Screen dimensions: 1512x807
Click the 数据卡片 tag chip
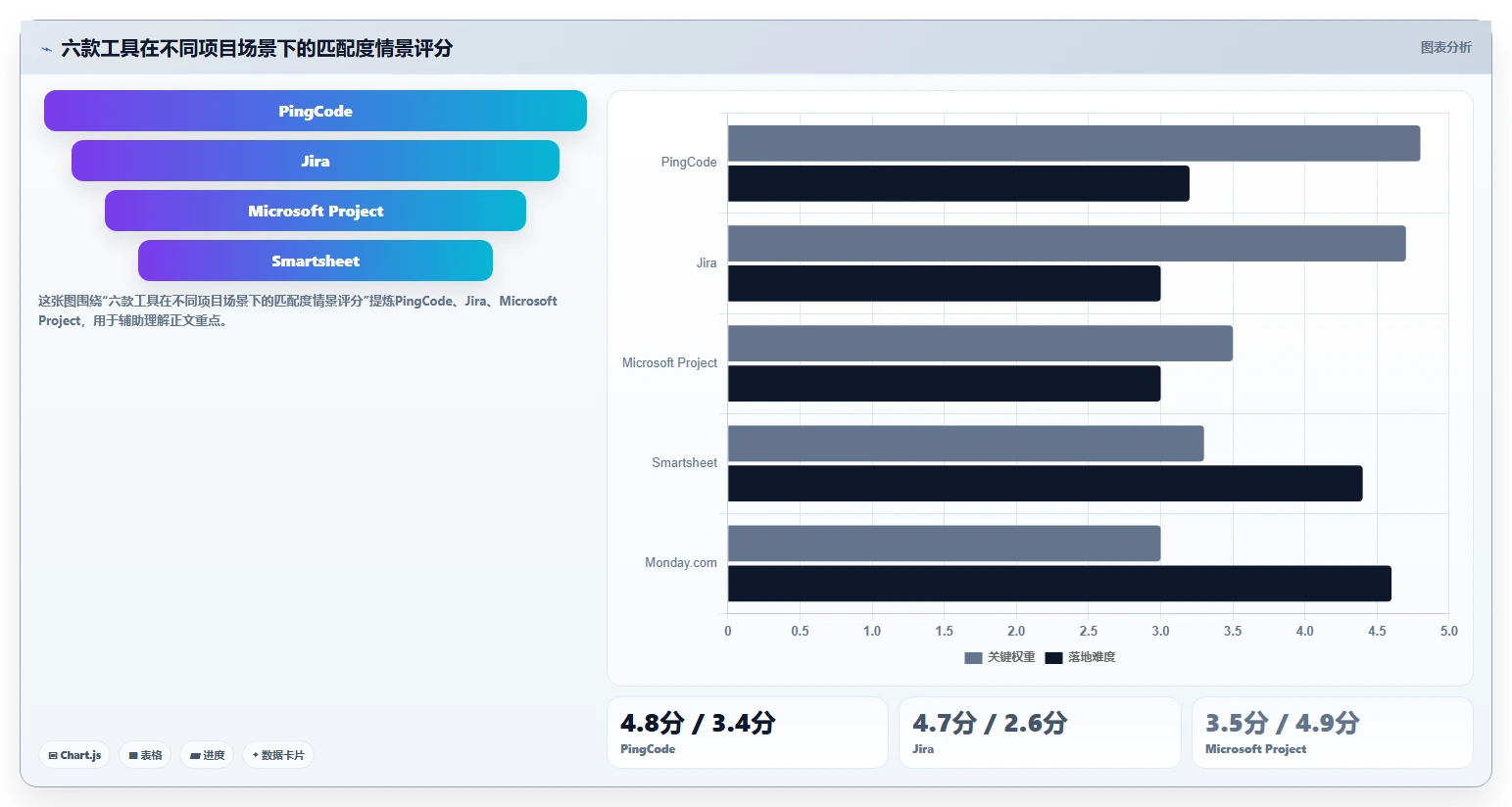278,755
